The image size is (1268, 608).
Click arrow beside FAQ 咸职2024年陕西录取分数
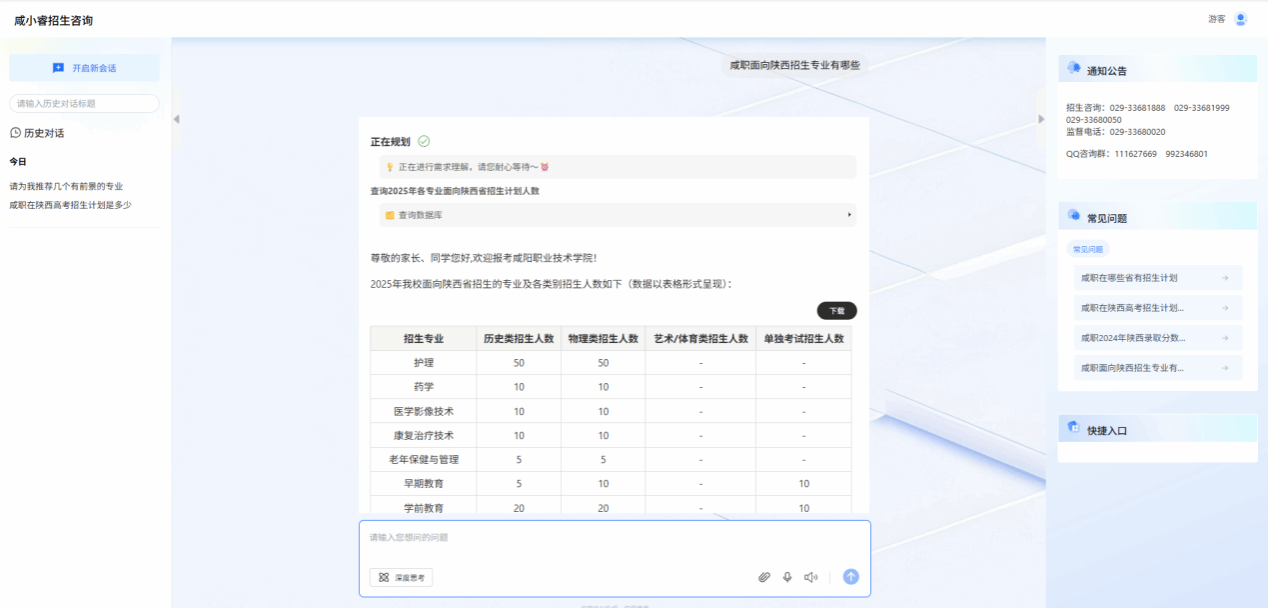point(1225,338)
